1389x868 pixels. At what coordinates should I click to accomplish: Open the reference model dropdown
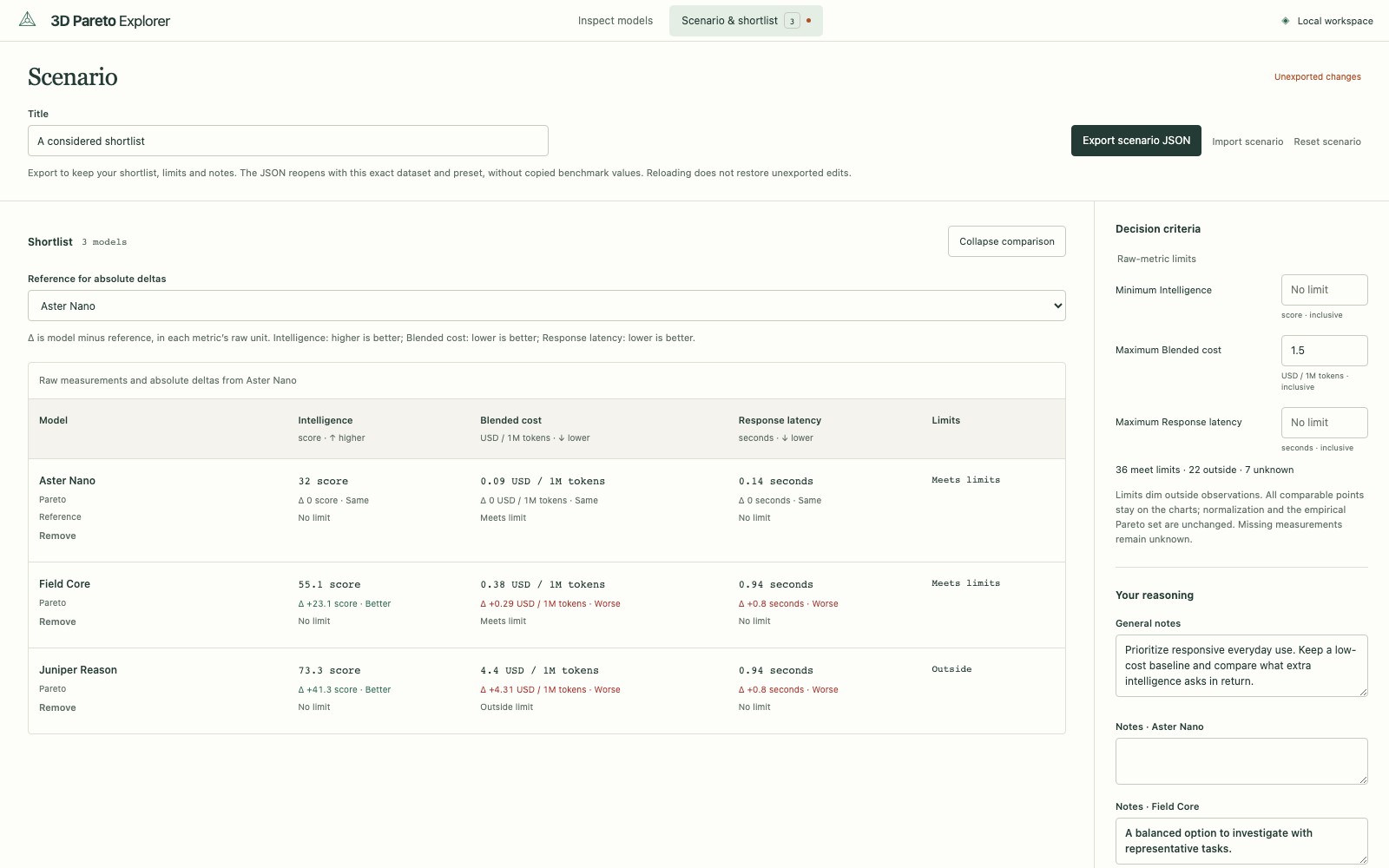(547, 306)
